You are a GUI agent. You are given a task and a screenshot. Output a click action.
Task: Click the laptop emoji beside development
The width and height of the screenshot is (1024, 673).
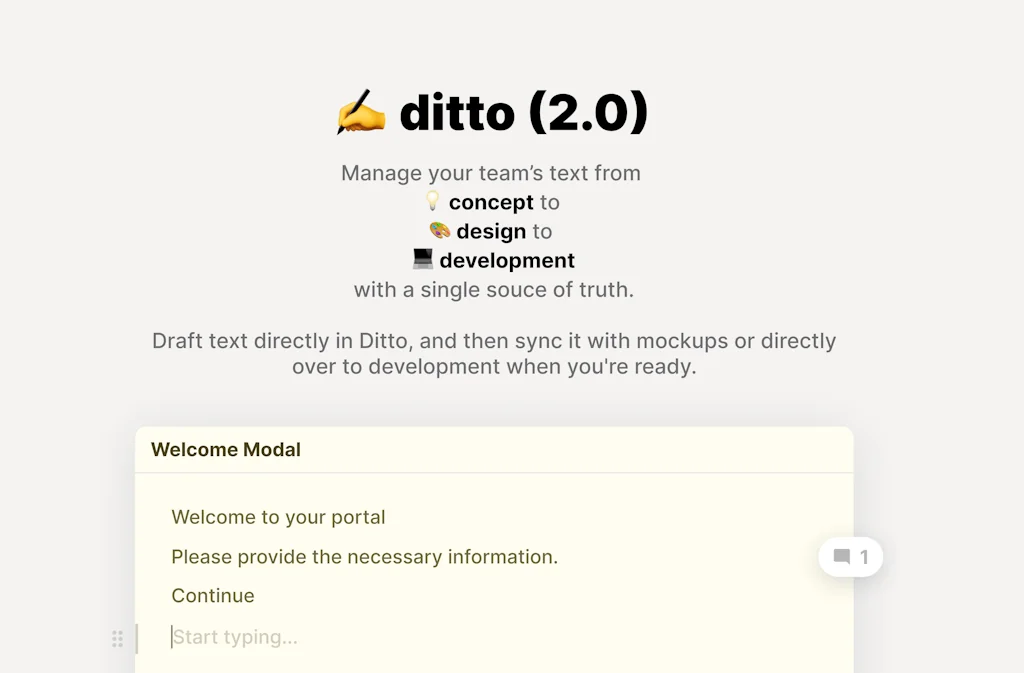pos(422,260)
